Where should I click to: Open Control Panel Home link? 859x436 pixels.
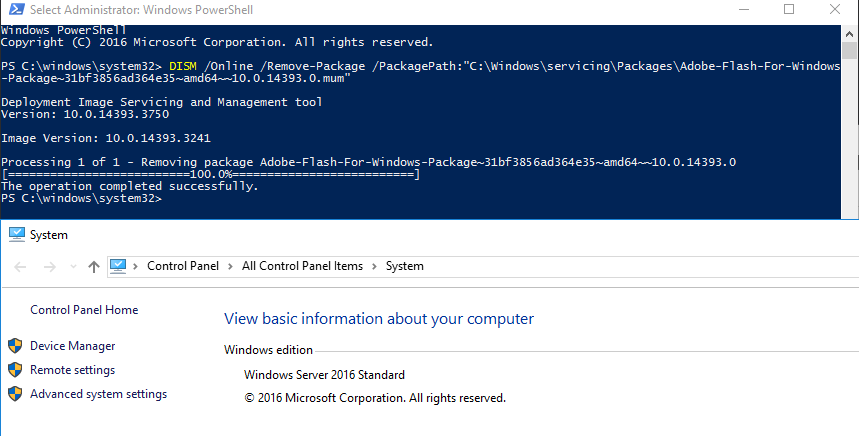click(84, 310)
